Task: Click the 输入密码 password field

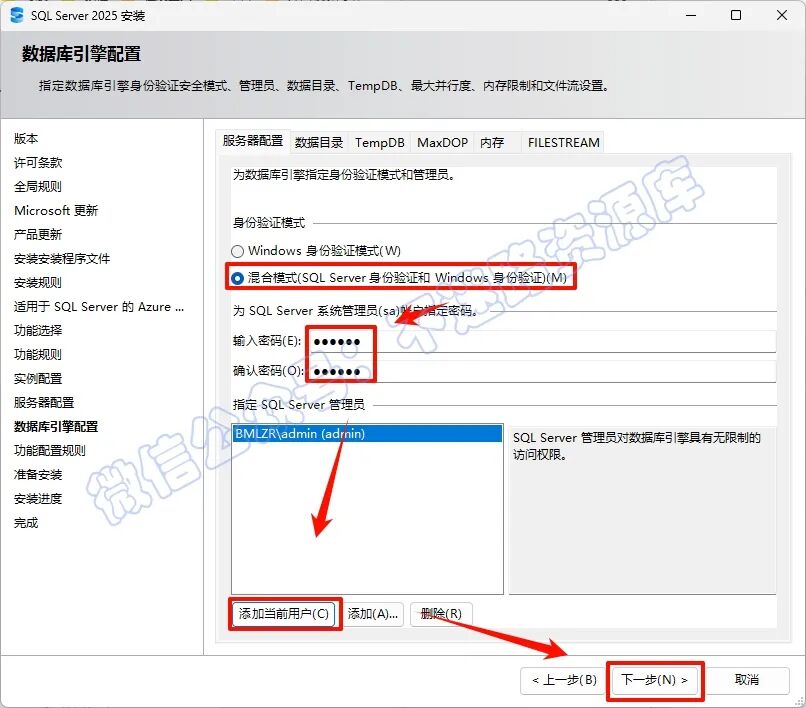Action: click(542, 342)
